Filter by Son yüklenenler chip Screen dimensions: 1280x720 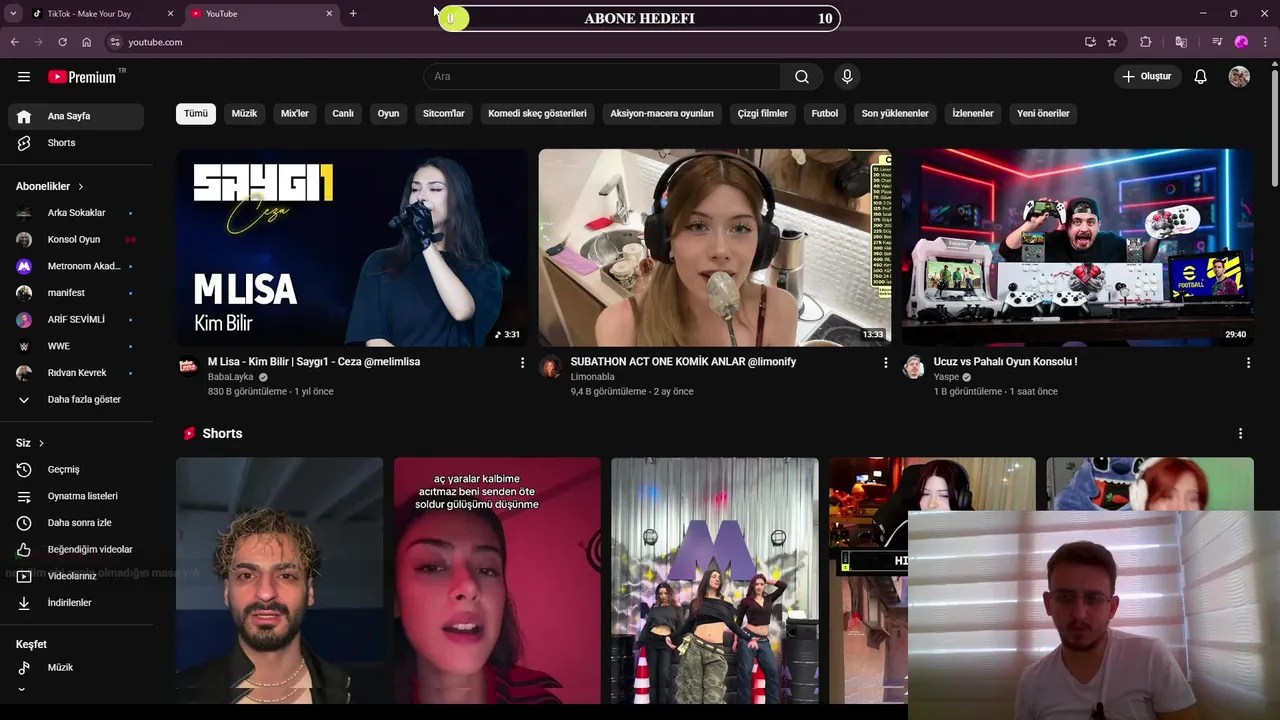coord(895,114)
